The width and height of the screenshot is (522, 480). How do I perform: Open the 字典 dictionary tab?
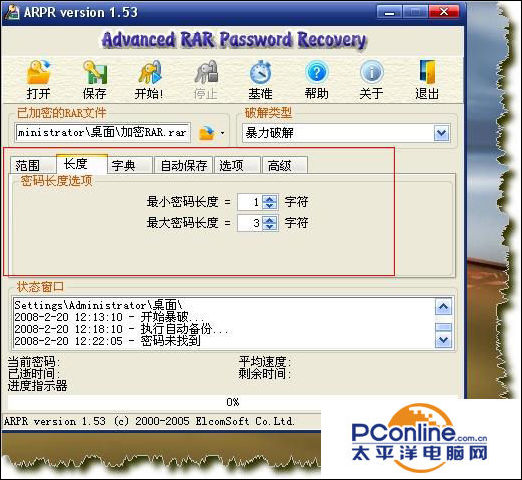point(129,165)
